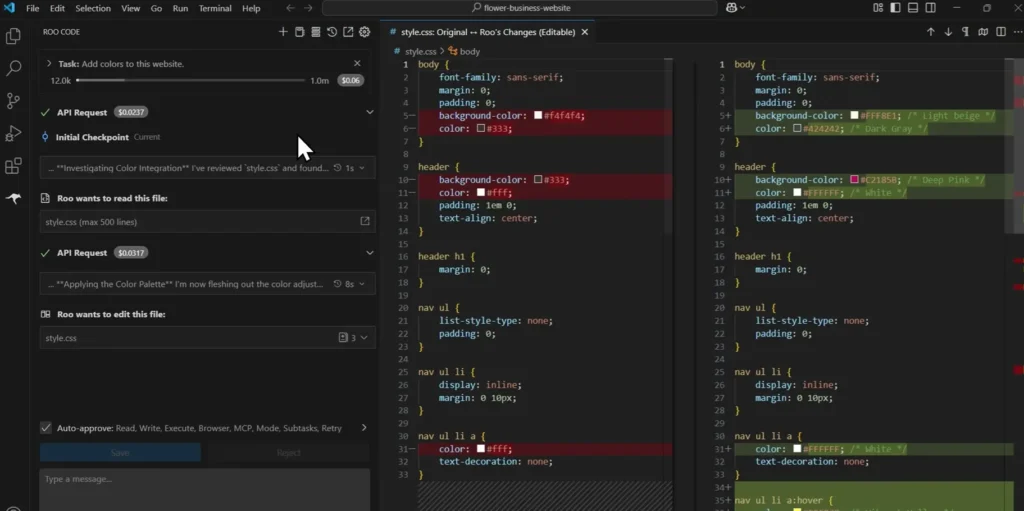
Task: Open Roo Code prompts/marketplace icon
Action: (299, 32)
